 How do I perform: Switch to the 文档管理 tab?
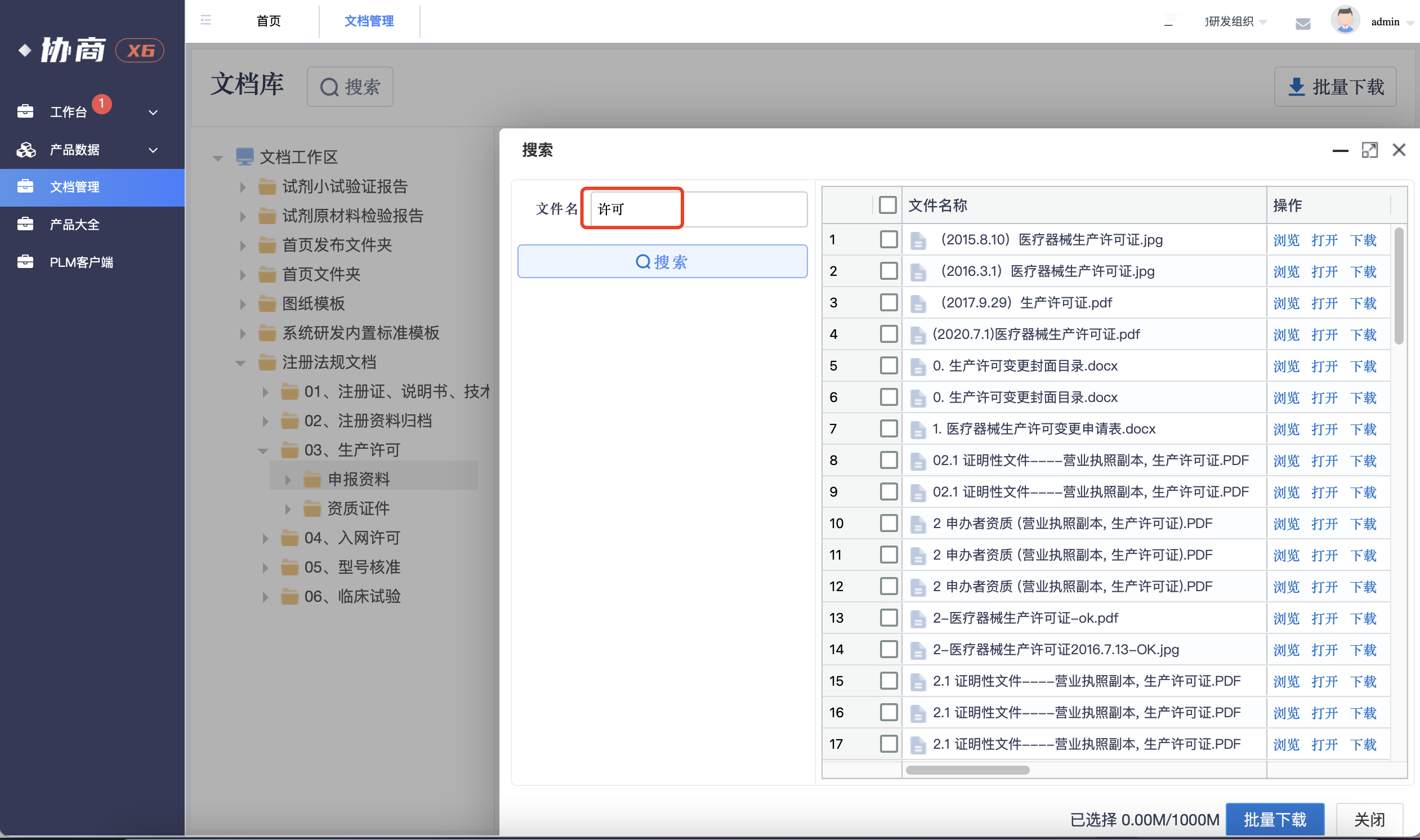coord(369,21)
